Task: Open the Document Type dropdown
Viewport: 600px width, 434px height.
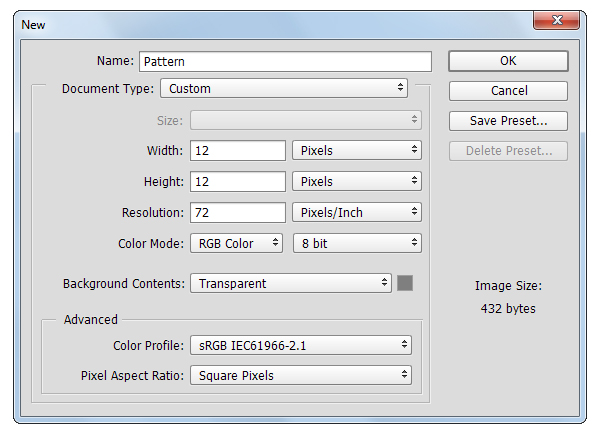Action: (x=285, y=88)
